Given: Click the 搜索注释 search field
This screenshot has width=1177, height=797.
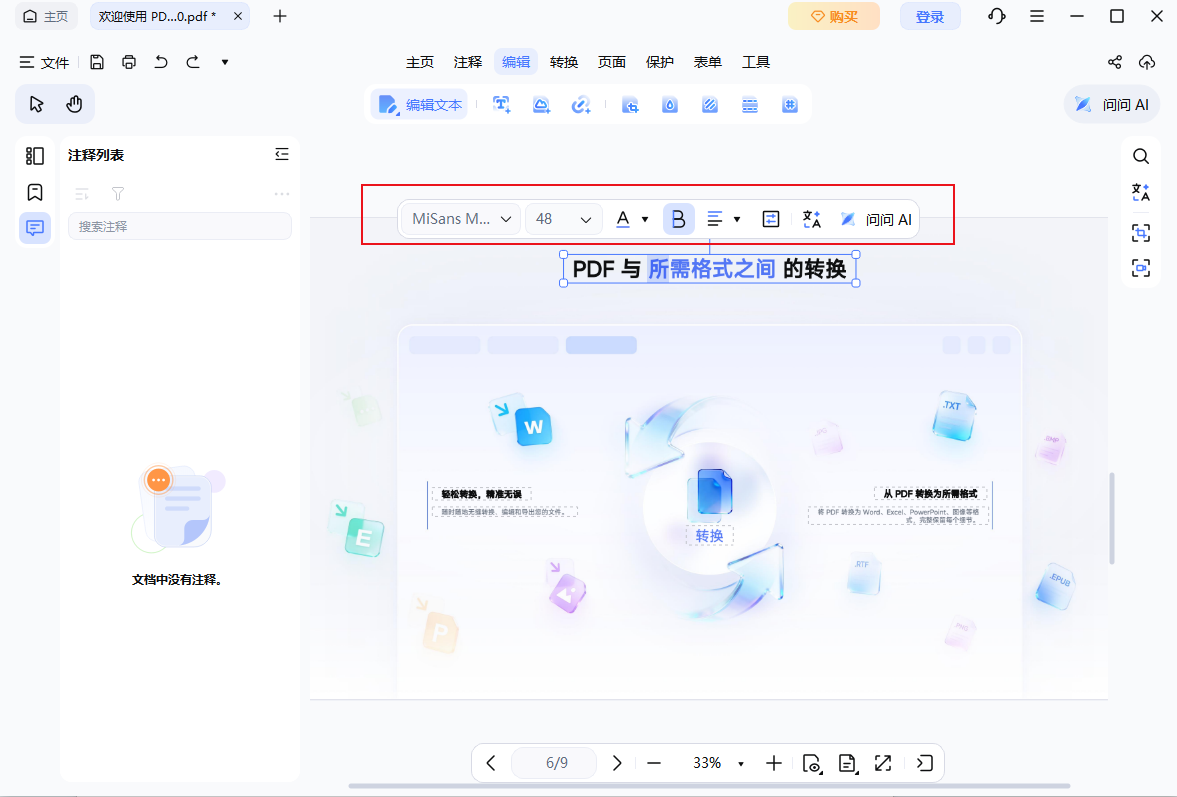Looking at the screenshot, I should point(179,227).
